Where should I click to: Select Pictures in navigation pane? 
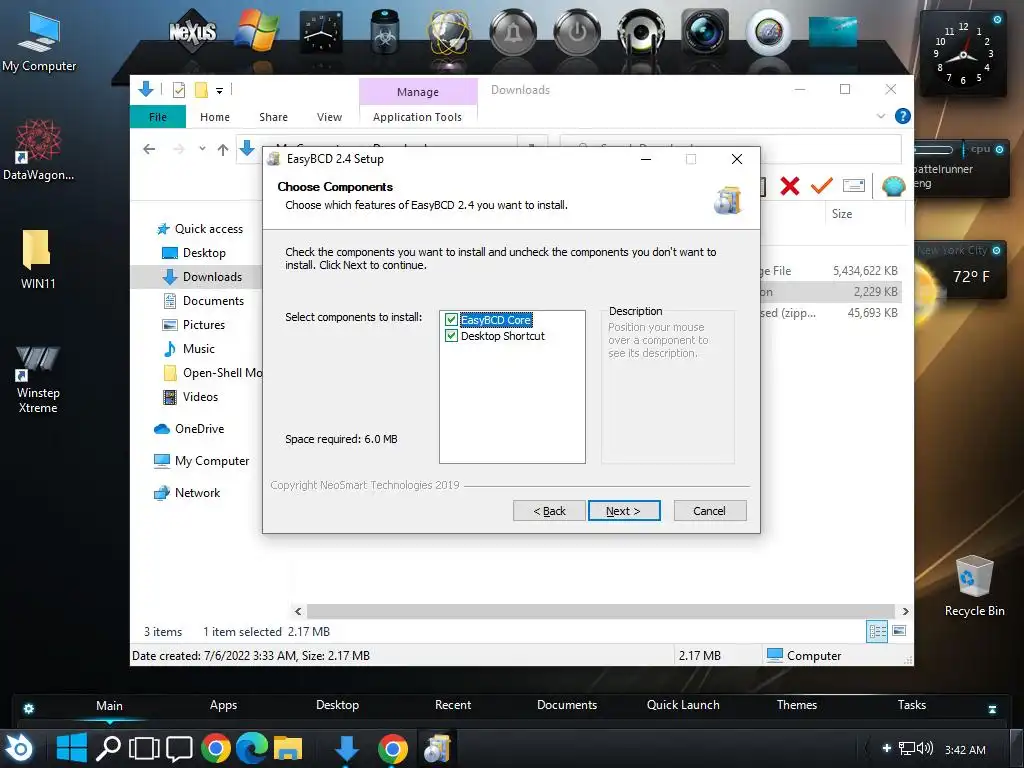coord(194,325)
